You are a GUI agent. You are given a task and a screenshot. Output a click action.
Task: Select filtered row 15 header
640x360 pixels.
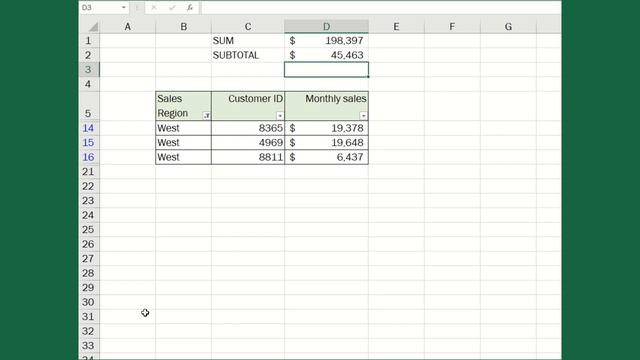(89, 142)
